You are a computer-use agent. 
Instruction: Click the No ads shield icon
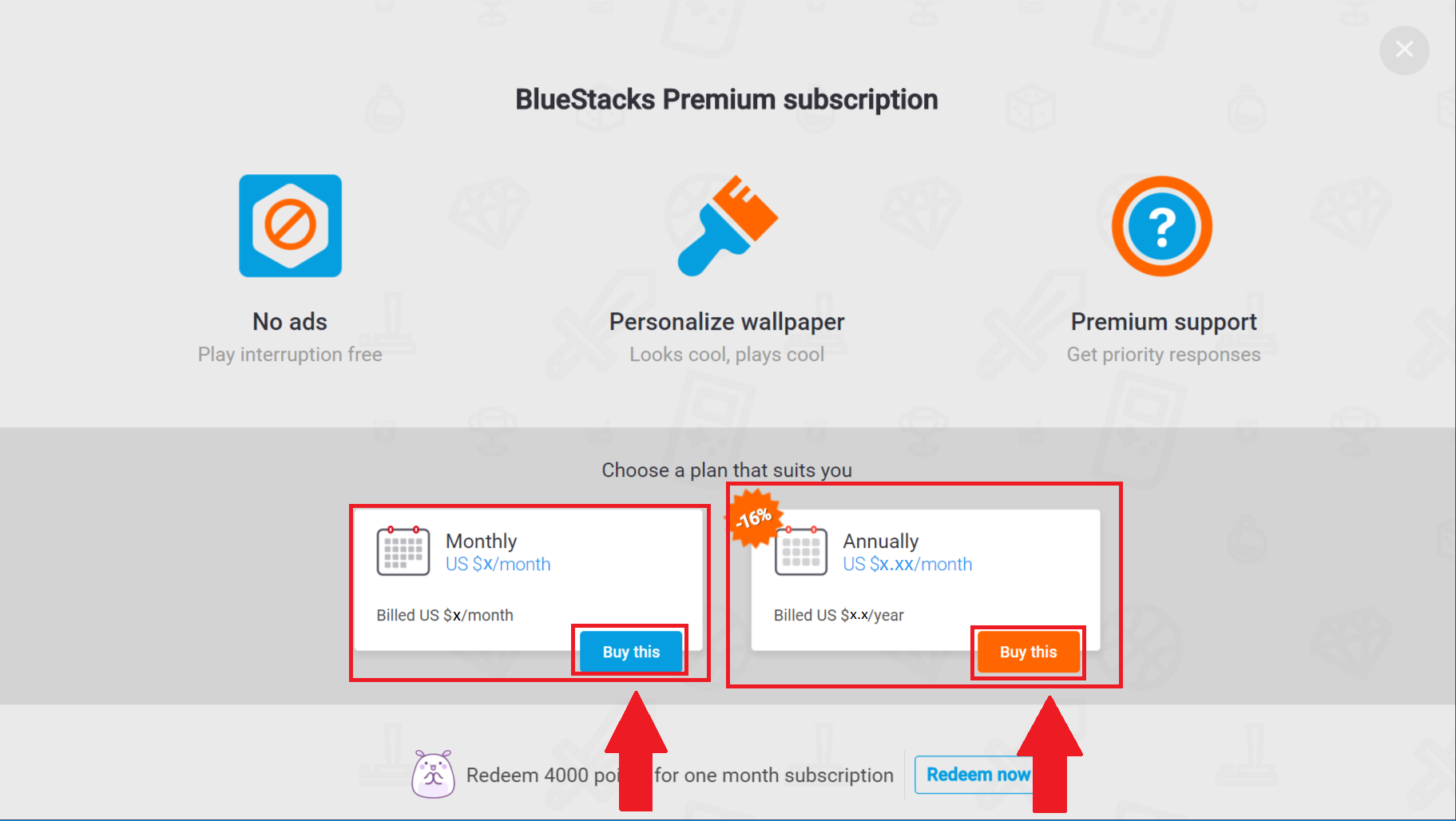[290, 226]
